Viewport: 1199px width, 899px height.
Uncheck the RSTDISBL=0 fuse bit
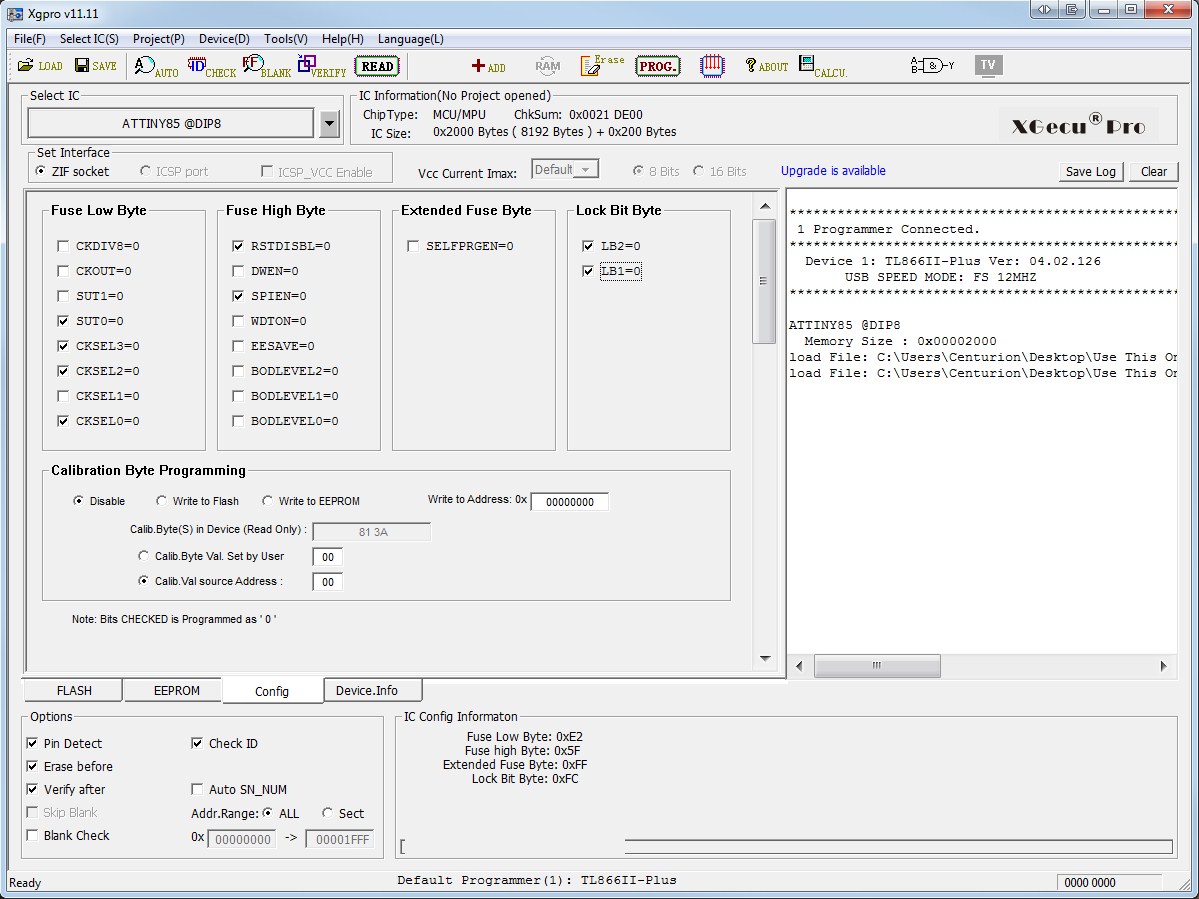[x=239, y=246]
